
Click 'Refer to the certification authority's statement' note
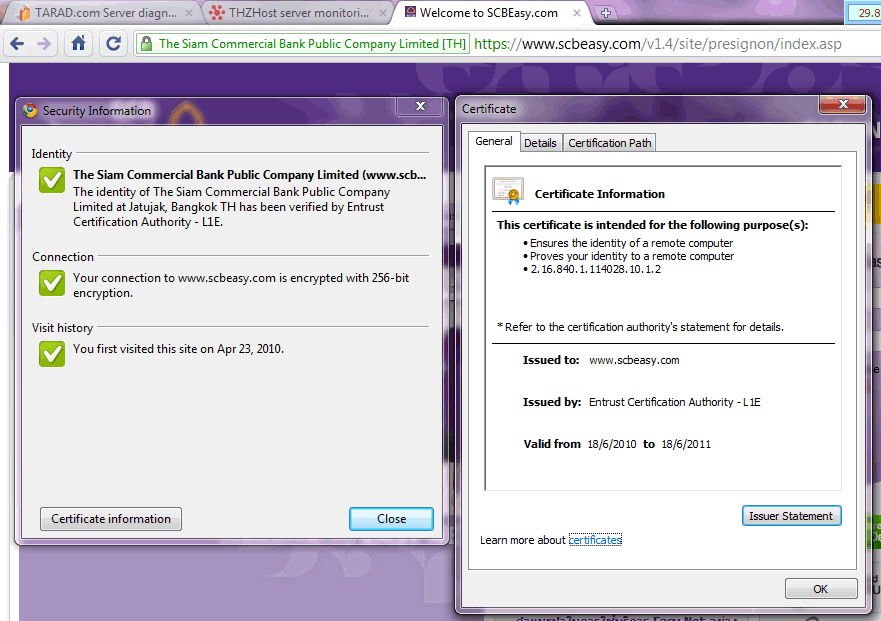641,327
